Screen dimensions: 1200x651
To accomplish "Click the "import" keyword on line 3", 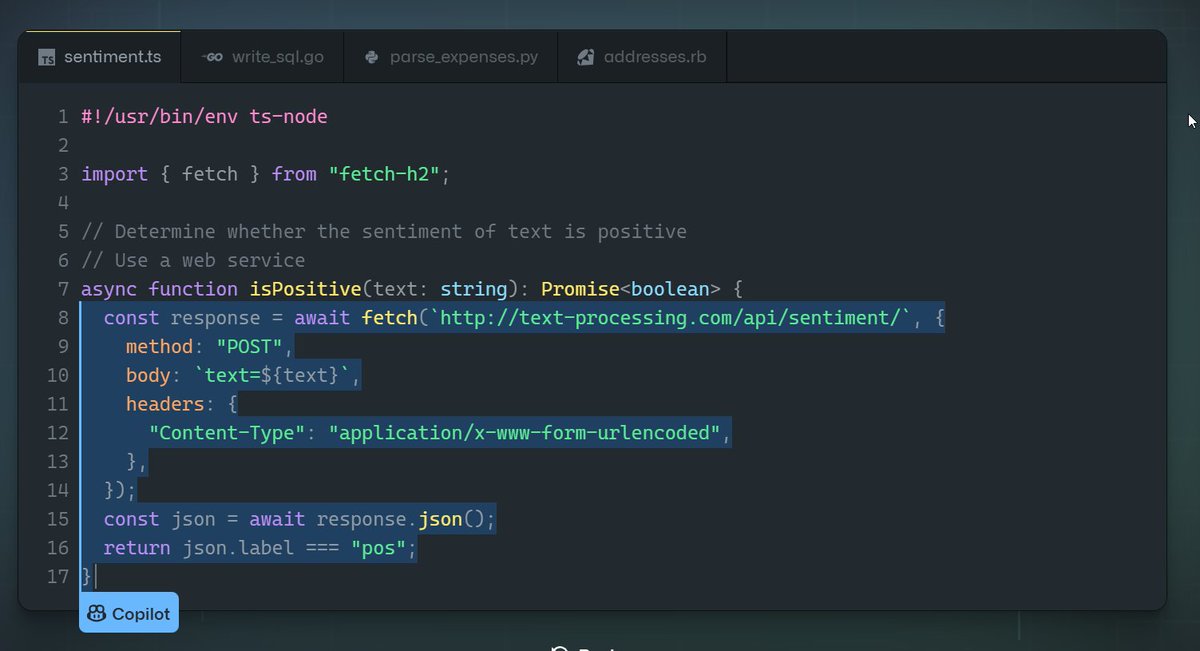I will click(115, 174).
